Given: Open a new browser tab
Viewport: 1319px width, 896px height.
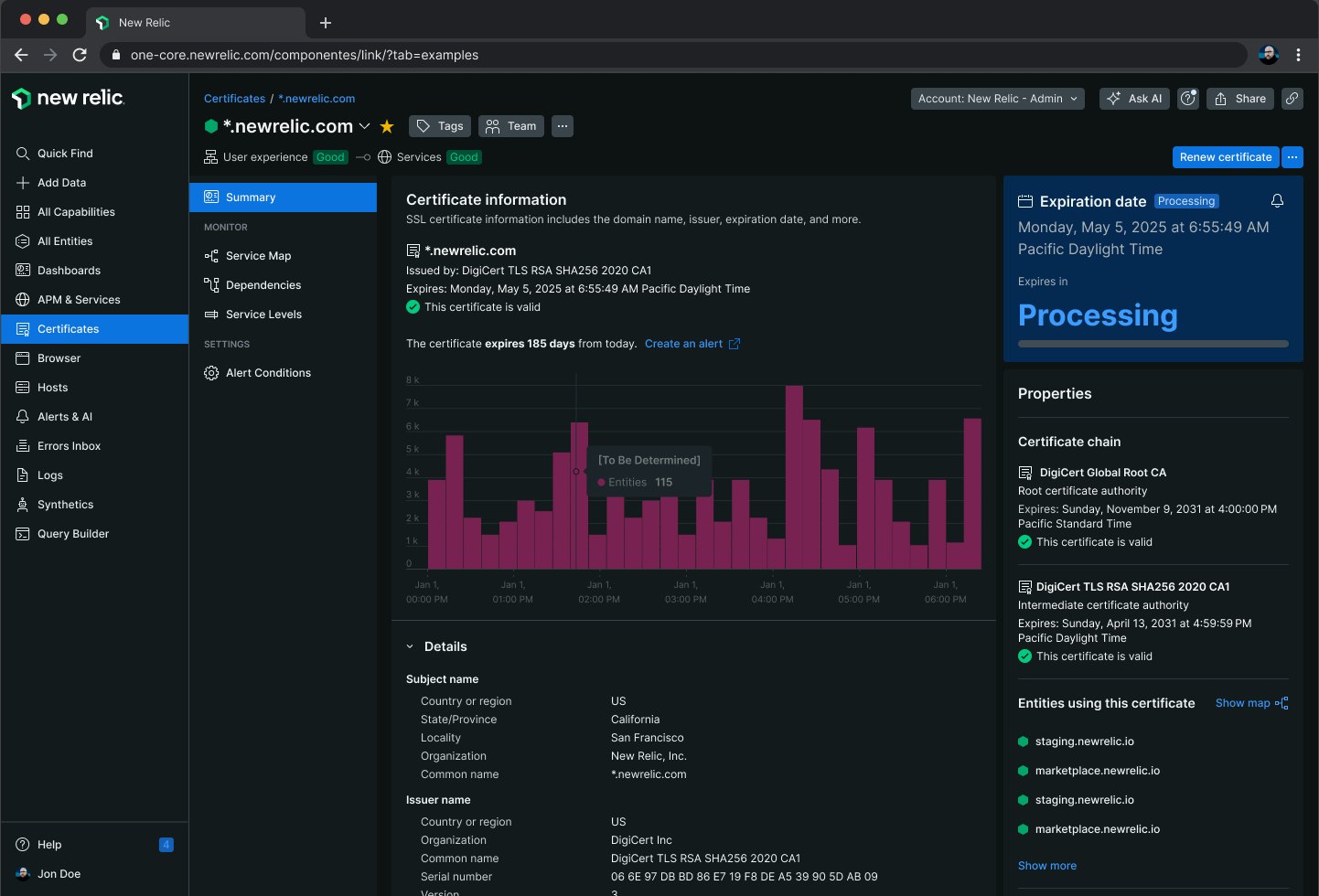Looking at the screenshot, I should pos(326,23).
